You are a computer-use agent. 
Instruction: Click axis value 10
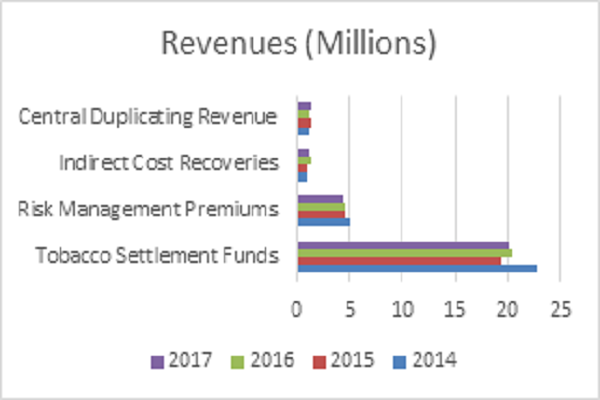403,309
